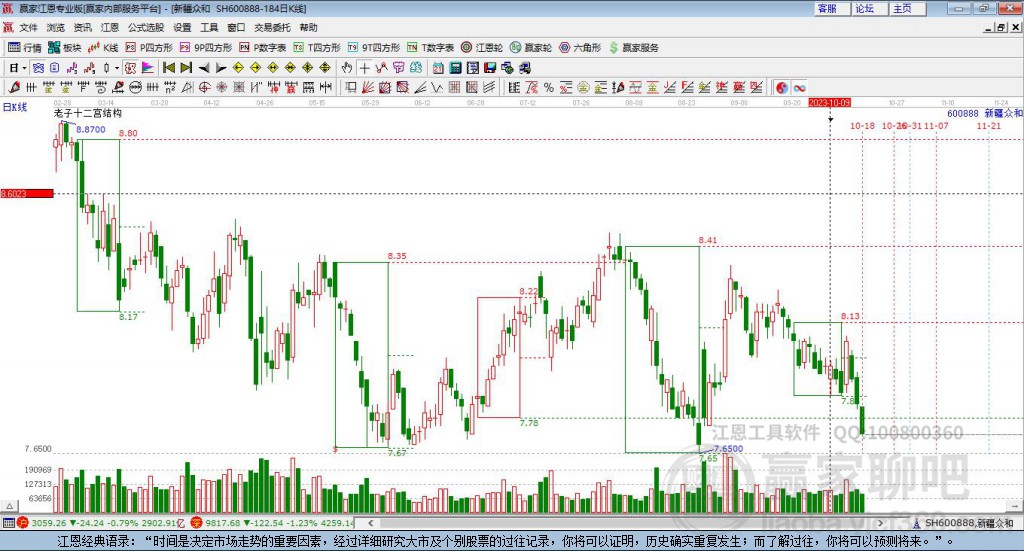This screenshot has height=551, width=1024.
Task: Open the 帮助 menu
Action: pyautogui.click(x=308, y=27)
